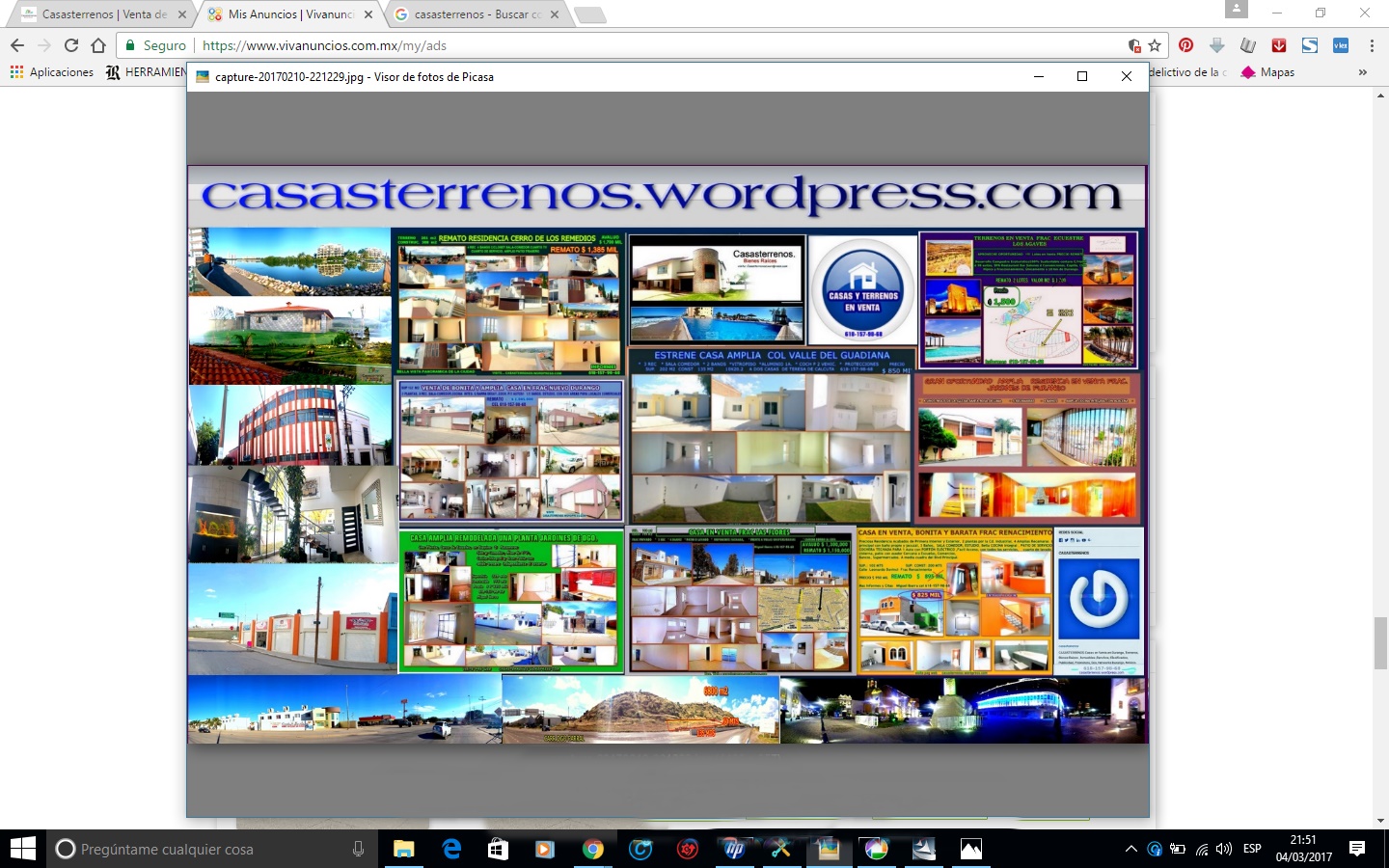Click the blocked content shield icon in address bar
Viewport: 1389px width, 868px height.
click(1134, 45)
